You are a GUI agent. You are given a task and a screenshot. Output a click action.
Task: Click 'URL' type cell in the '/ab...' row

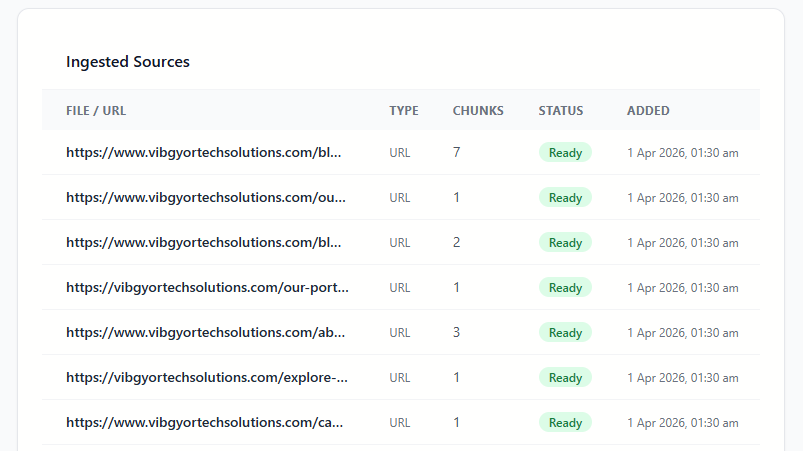(x=399, y=333)
